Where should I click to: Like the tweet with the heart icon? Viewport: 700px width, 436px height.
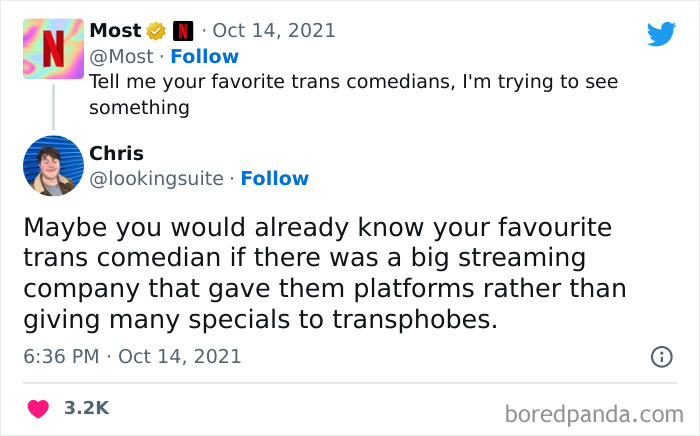coord(38,408)
